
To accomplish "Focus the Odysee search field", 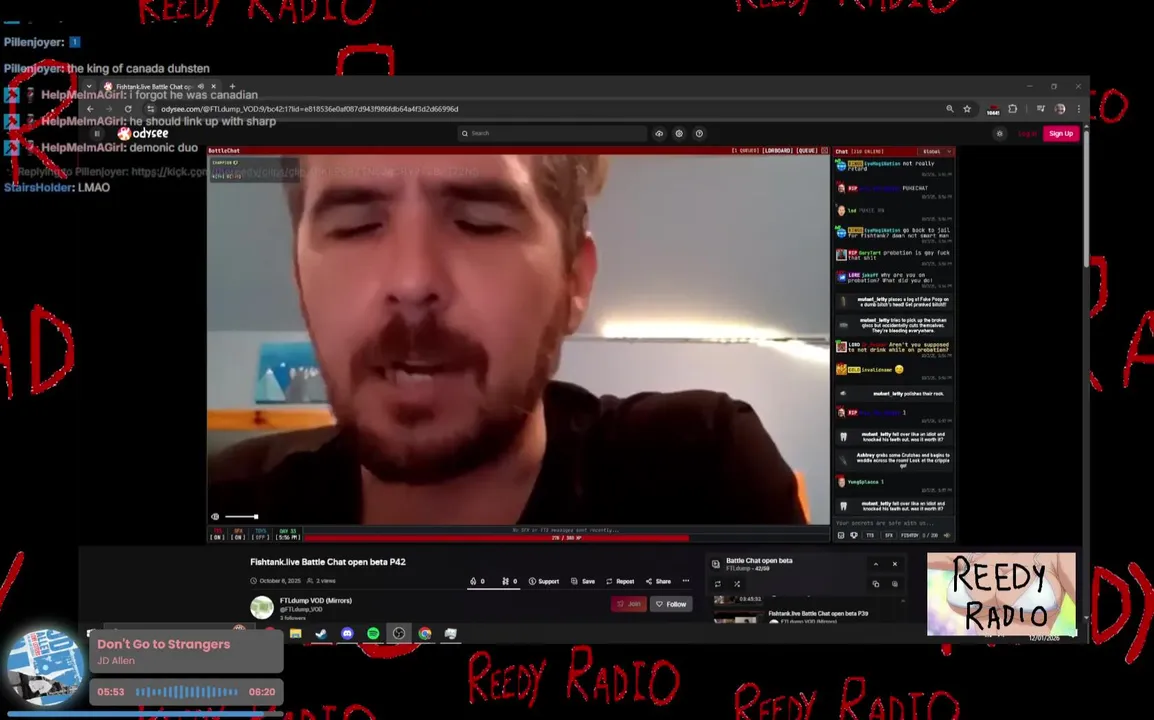I will point(552,133).
